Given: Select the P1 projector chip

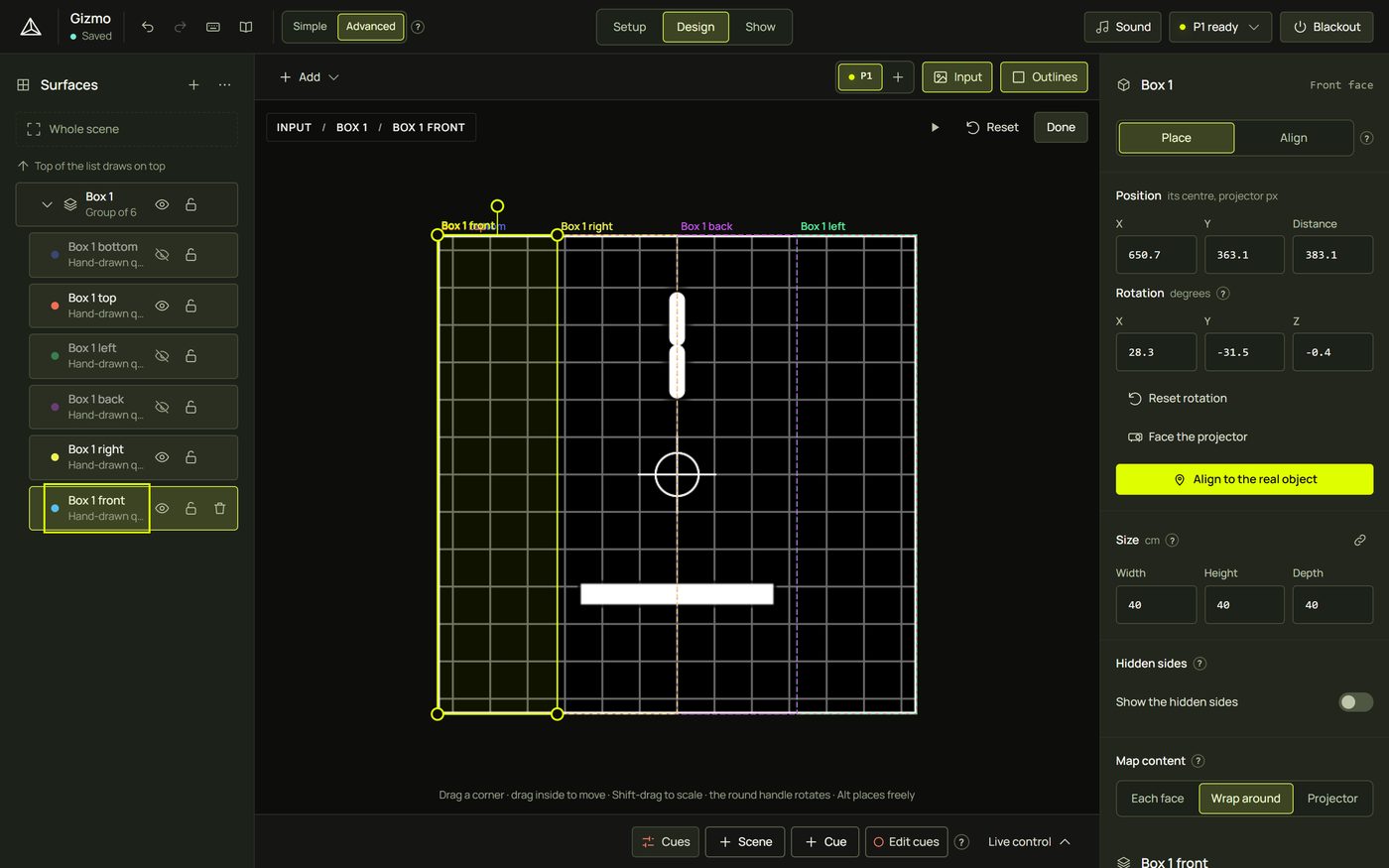Looking at the screenshot, I should [x=860, y=76].
